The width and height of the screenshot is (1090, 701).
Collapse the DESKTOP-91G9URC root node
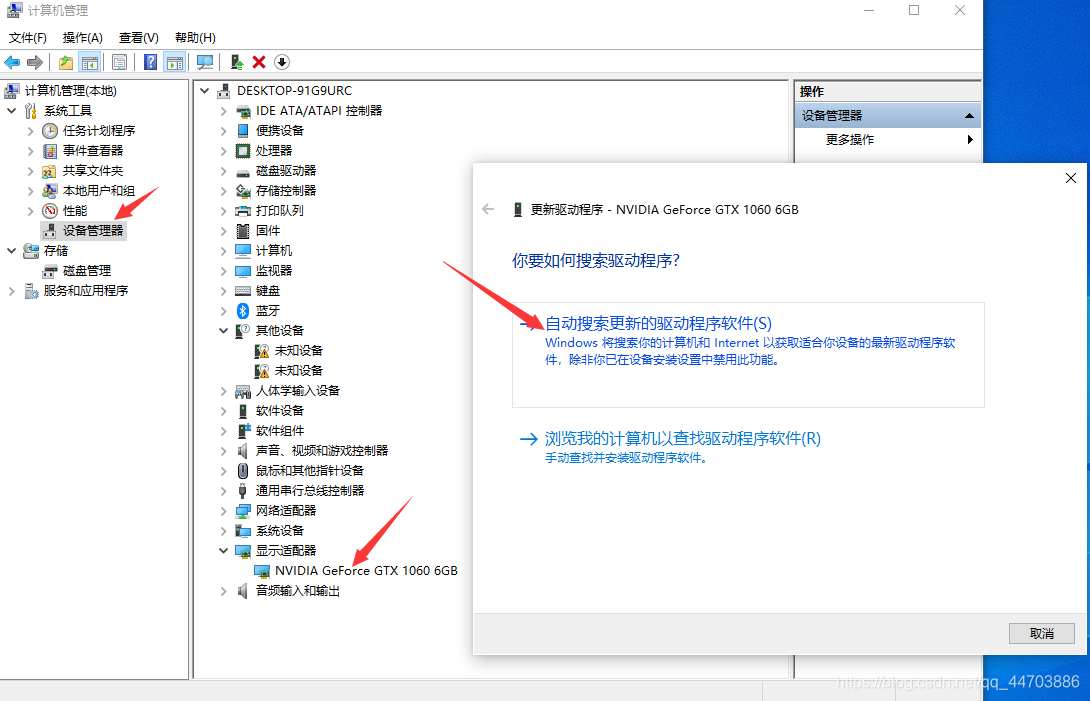(x=205, y=90)
